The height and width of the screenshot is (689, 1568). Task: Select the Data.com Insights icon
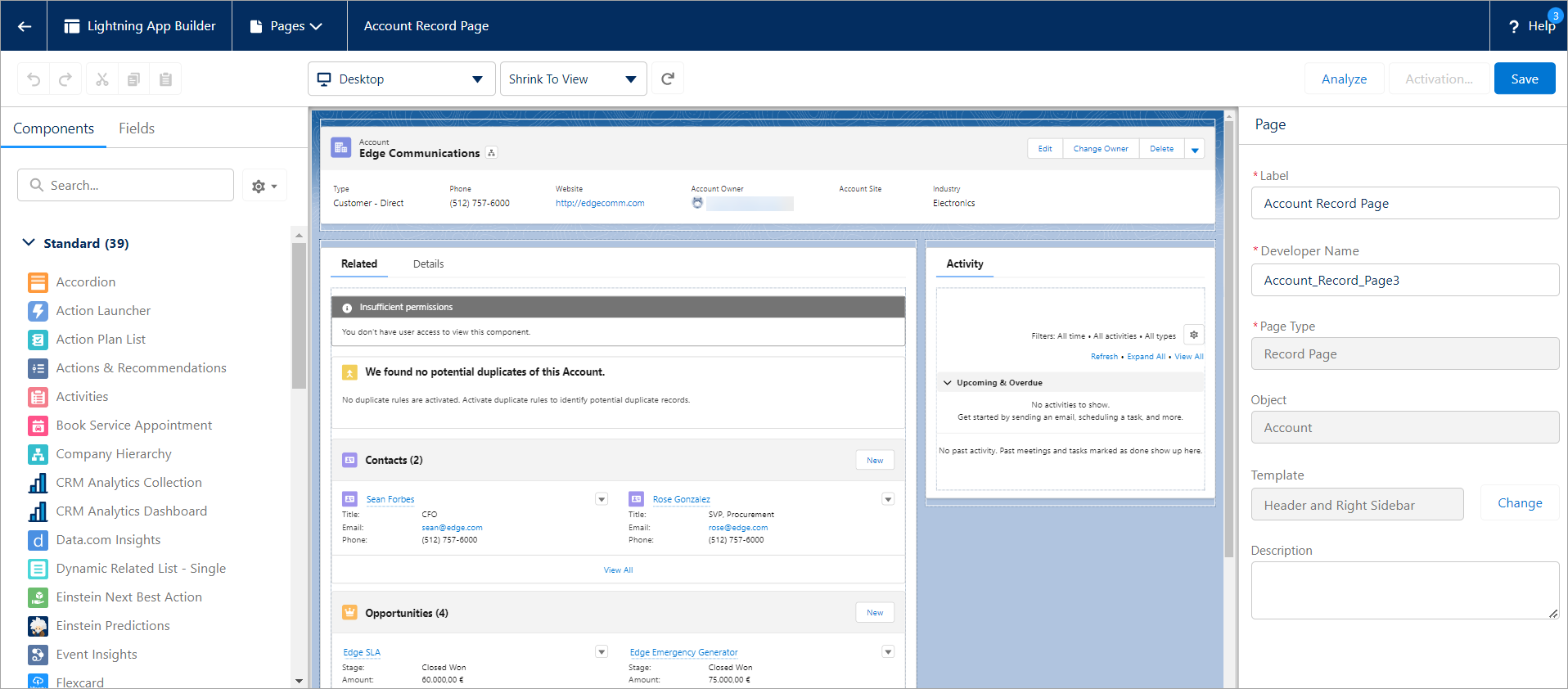(x=38, y=540)
